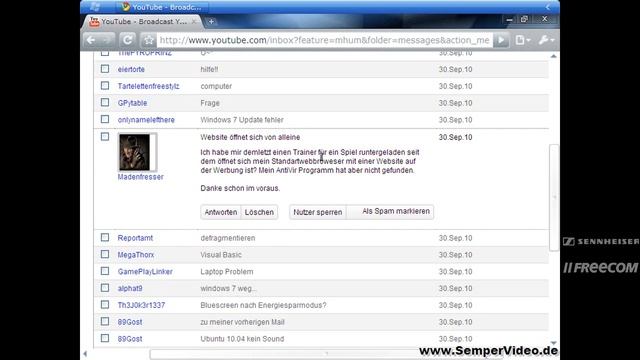Select the alphat9 message checkbox

(x=105, y=288)
